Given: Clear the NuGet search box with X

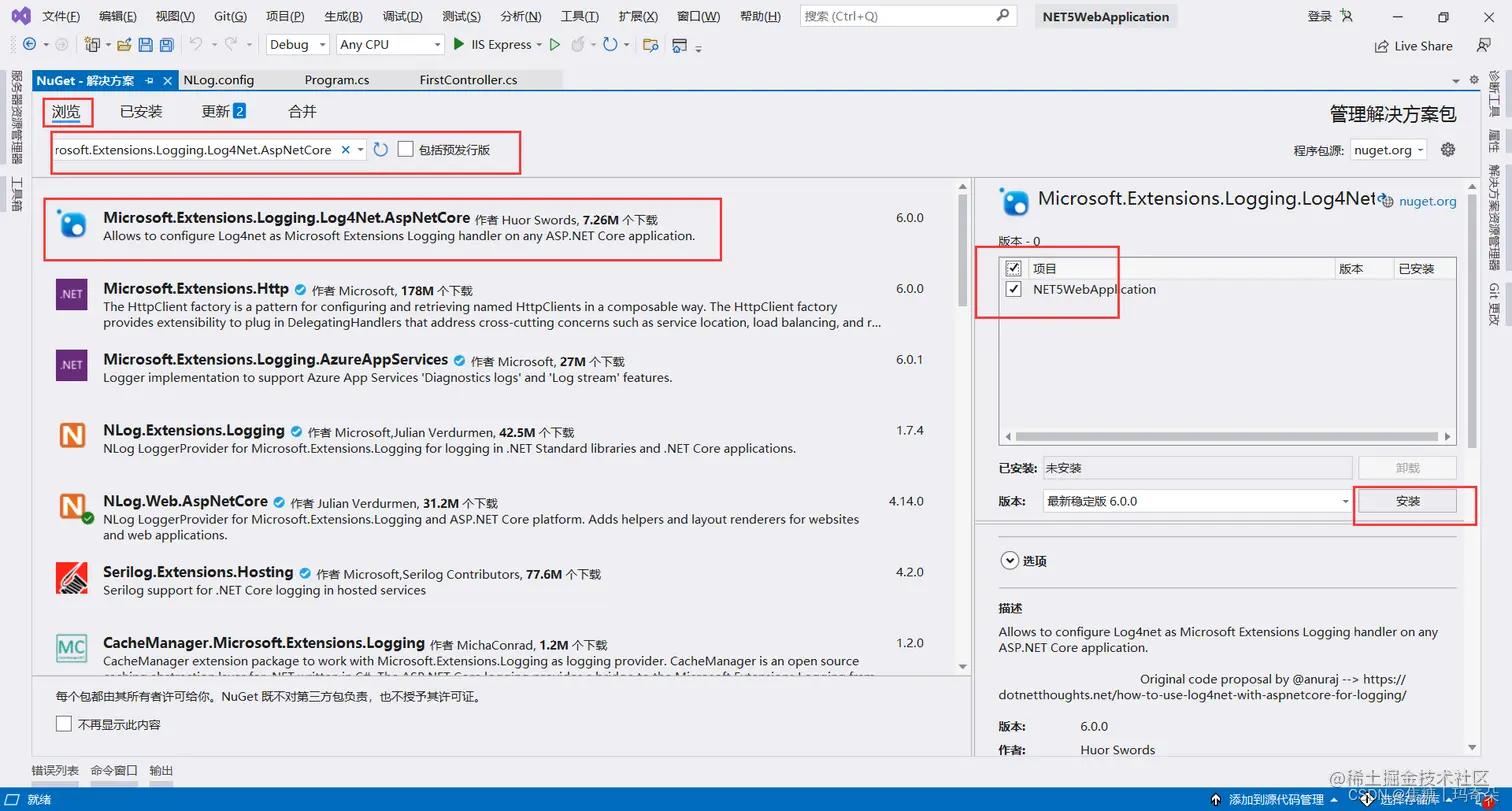Looking at the screenshot, I should [x=345, y=150].
